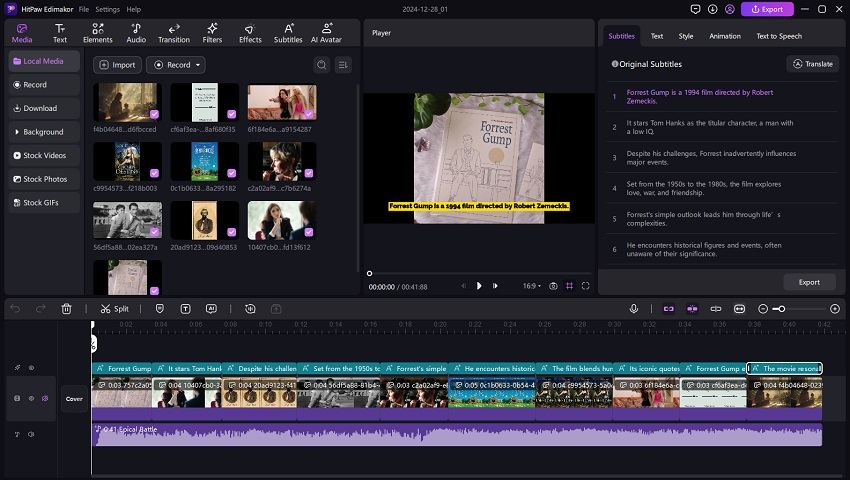Zoom in timeline with plus icon

point(835,309)
